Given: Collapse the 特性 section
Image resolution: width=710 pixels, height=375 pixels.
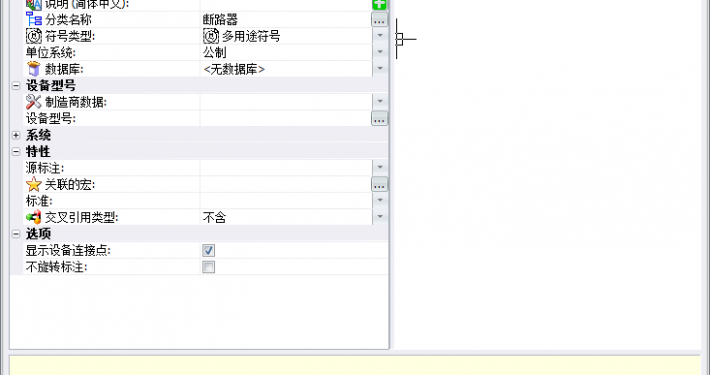Looking at the screenshot, I should [16, 152].
